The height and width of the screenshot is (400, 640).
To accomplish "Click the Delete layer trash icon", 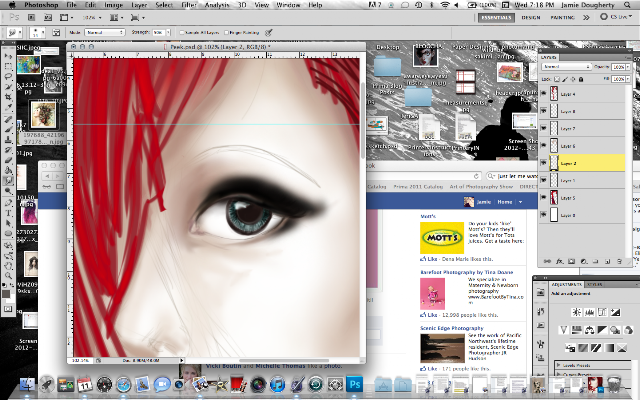I will (x=619, y=261).
